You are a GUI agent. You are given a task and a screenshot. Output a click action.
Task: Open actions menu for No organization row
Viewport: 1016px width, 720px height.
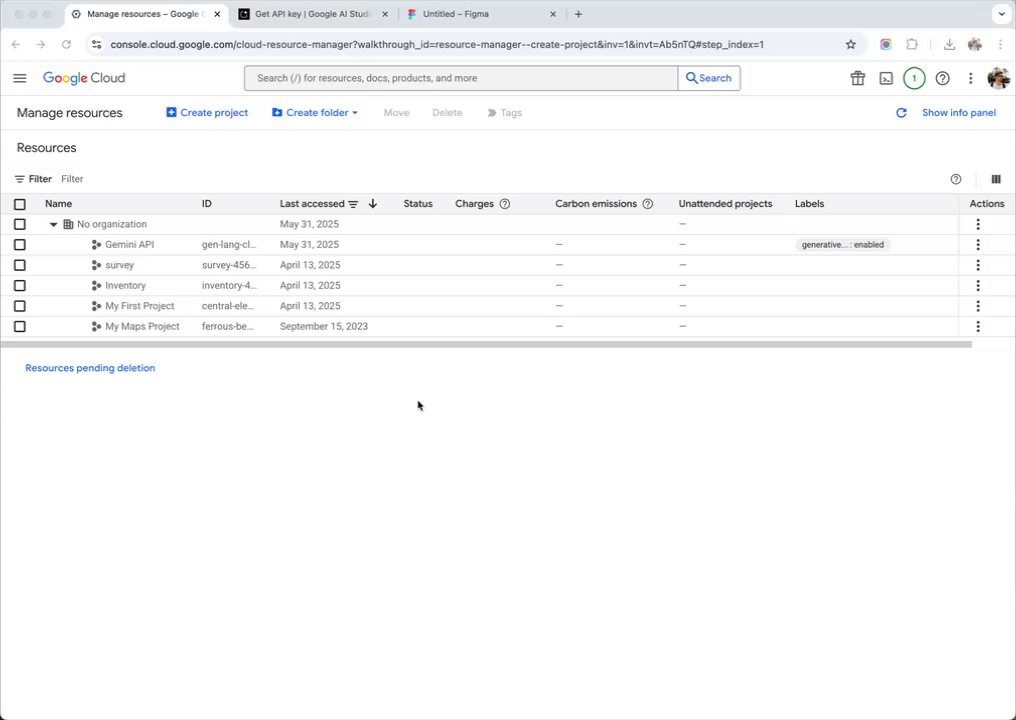point(978,224)
